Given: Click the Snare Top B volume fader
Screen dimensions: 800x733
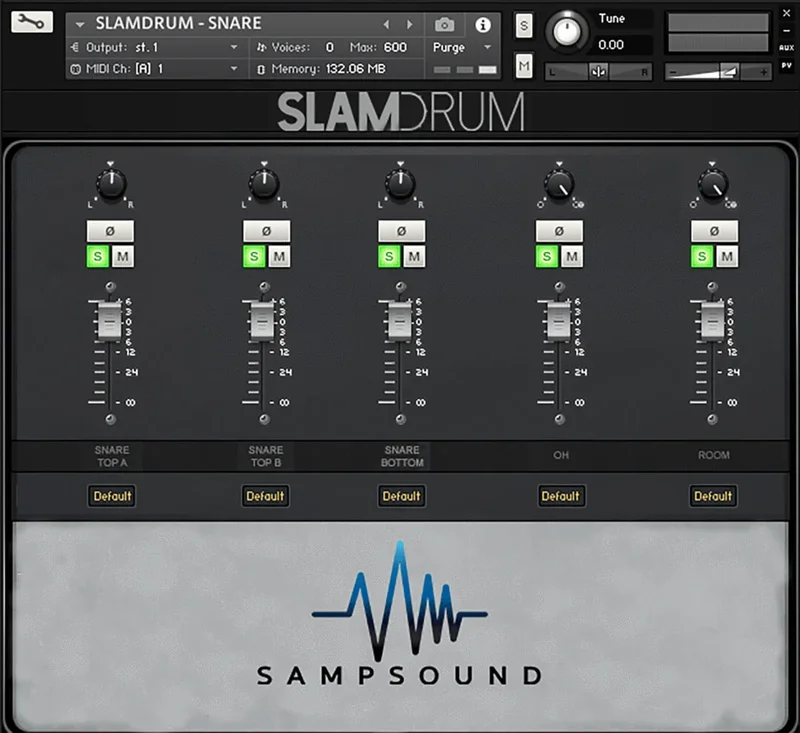Looking at the screenshot, I should [x=262, y=321].
